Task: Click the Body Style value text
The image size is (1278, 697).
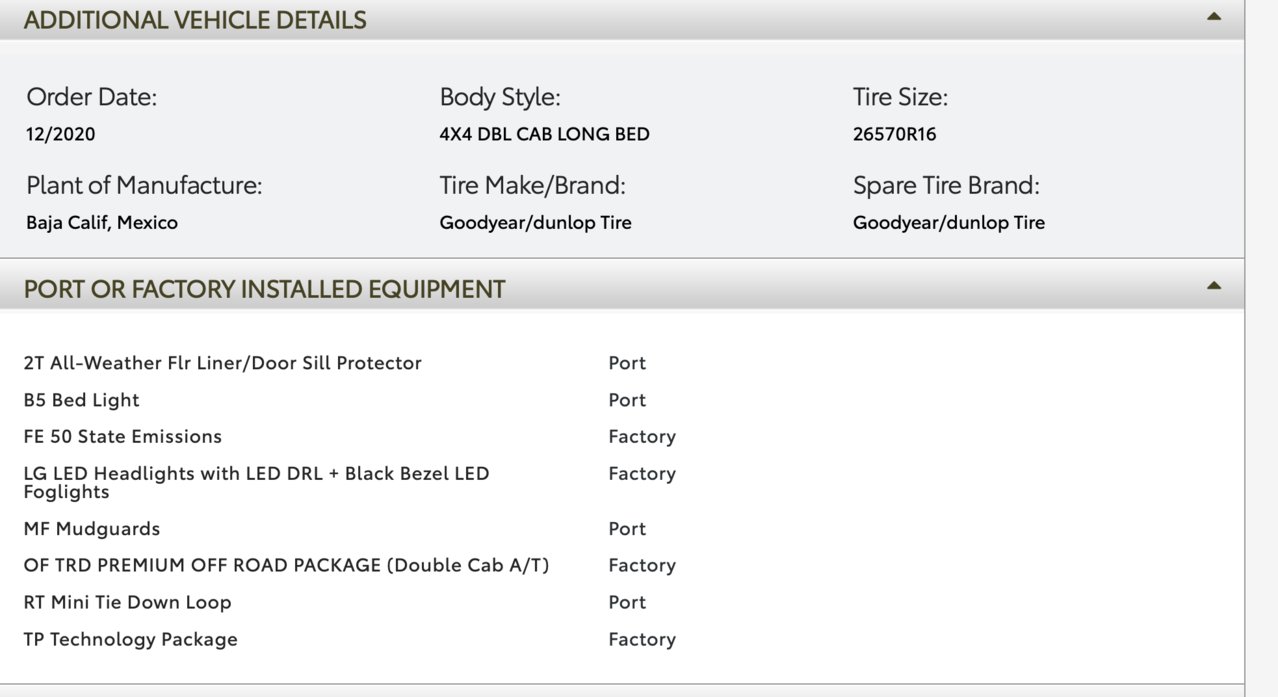Action: pos(545,134)
